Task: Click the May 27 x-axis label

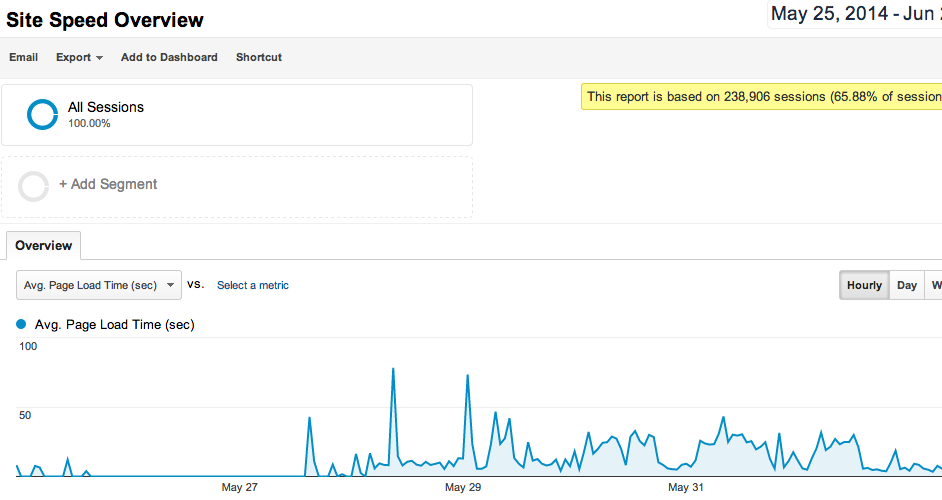Action: 239,487
